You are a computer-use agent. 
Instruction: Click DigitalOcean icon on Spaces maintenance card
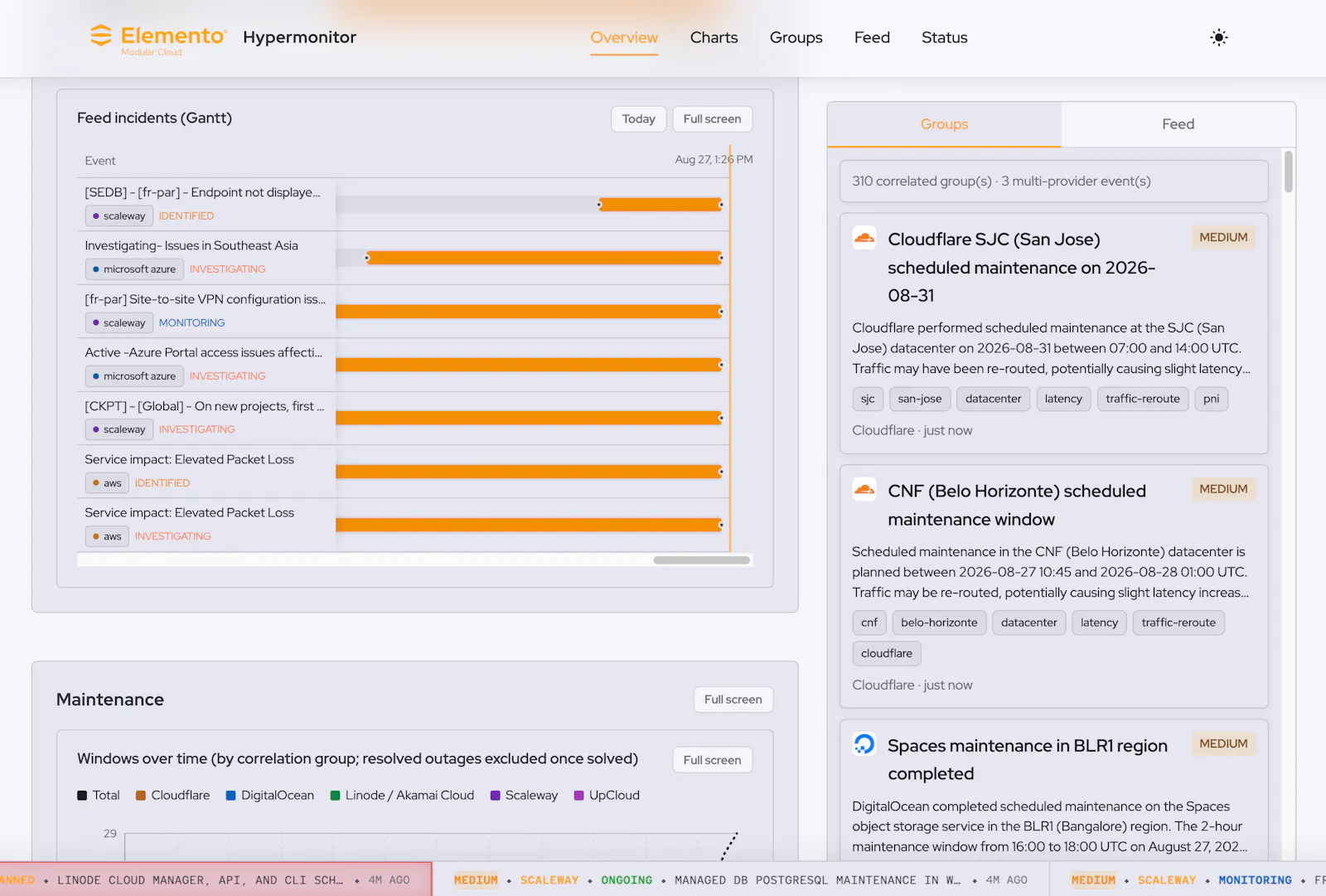click(x=864, y=744)
